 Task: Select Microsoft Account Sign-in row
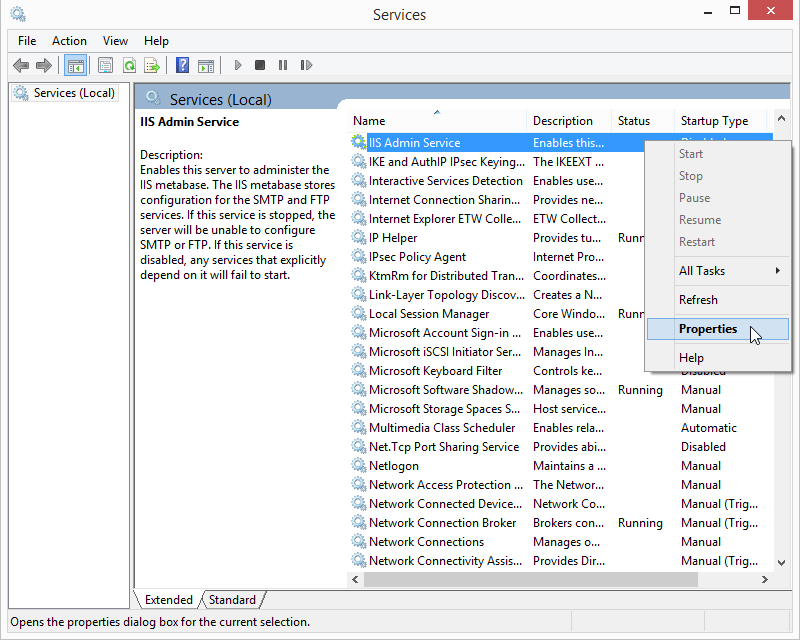click(x=497, y=333)
